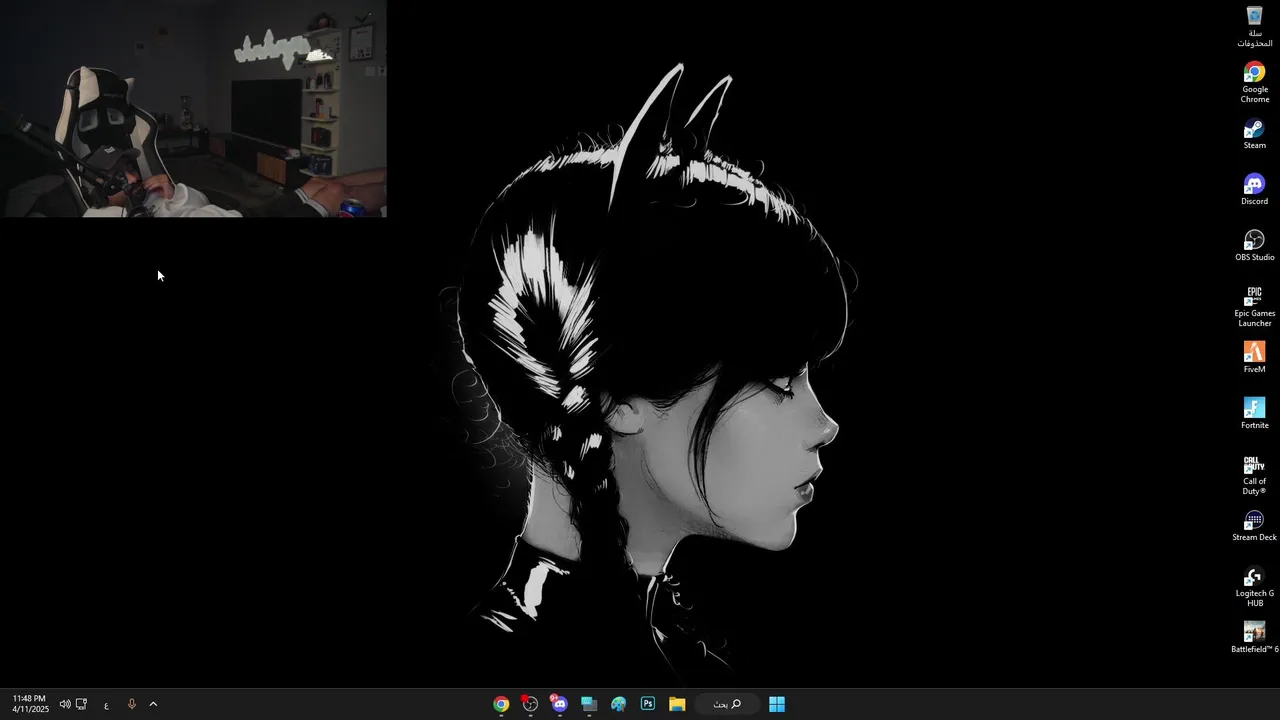
Task: Open Chrome from the taskbar
Action: [501, 704]
